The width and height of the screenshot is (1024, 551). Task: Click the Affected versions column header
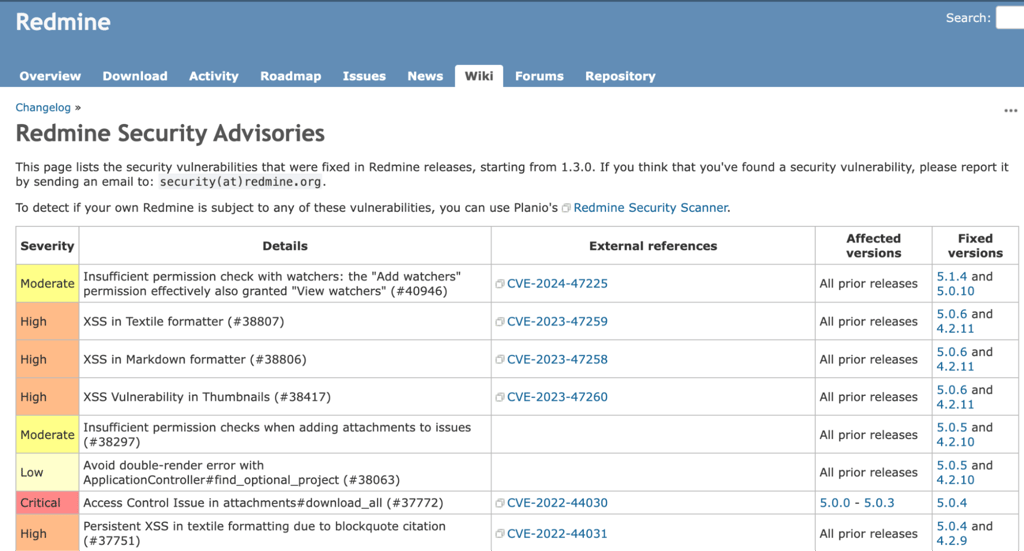(873, 246)
